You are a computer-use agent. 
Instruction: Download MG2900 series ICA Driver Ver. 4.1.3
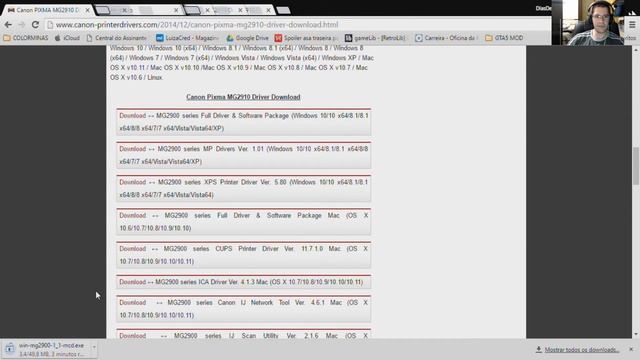(132, 282)
